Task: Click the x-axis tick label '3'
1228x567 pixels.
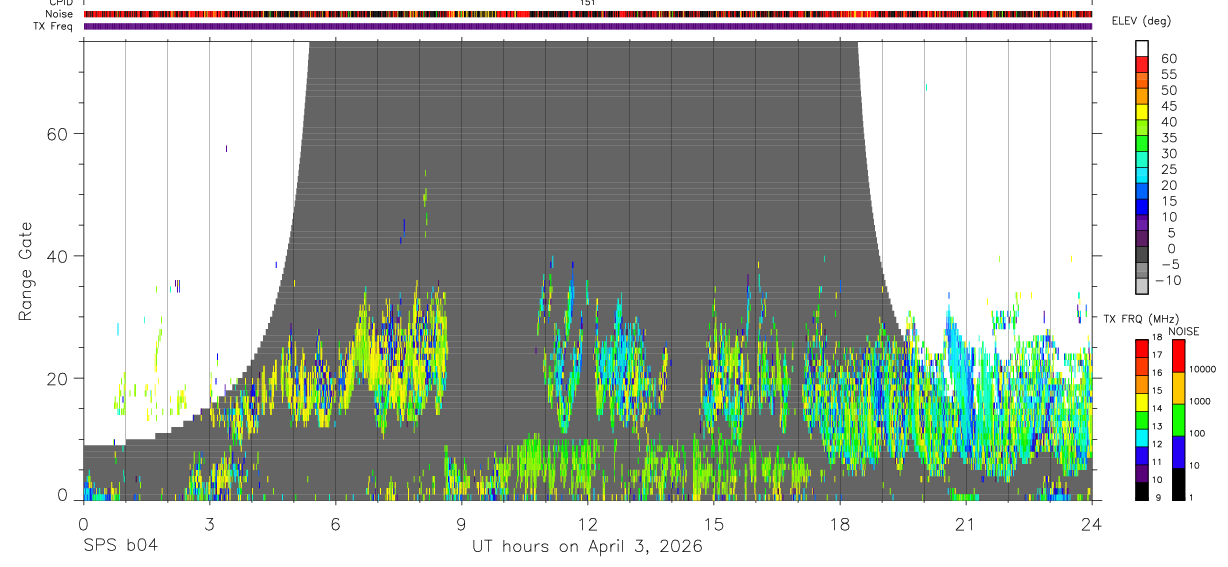Action: click(x=209, y=524)
